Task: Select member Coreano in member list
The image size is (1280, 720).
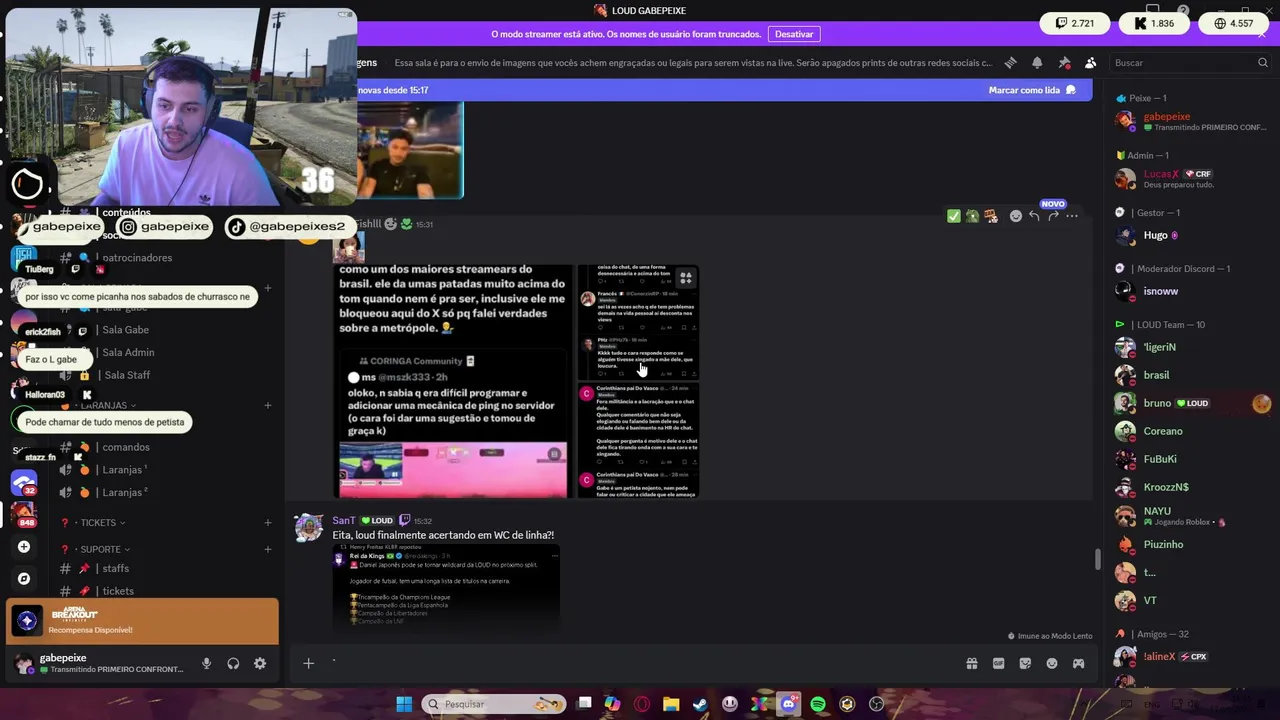Action: 1190,431
